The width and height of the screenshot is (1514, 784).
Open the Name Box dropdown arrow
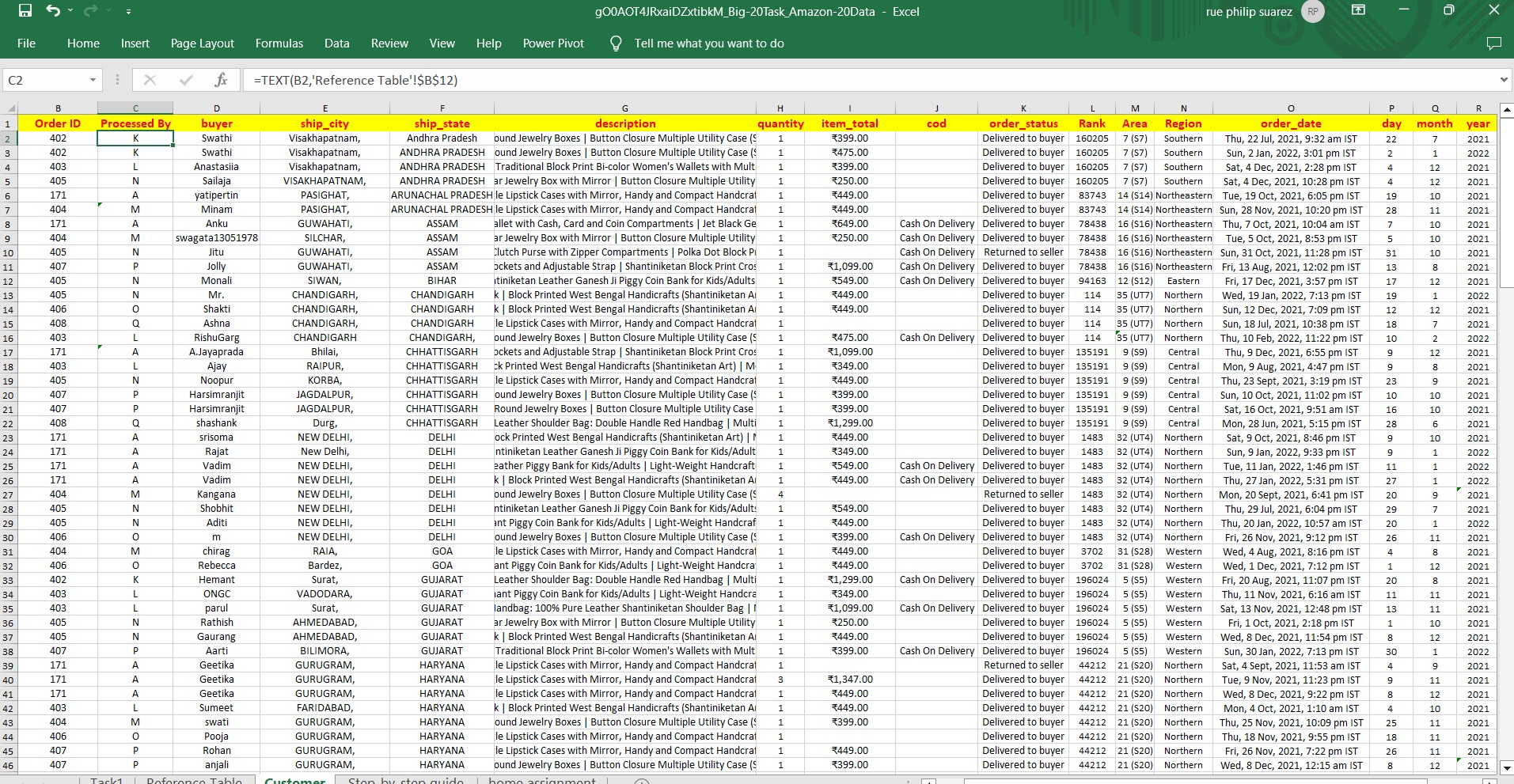[x=93, y=80]
